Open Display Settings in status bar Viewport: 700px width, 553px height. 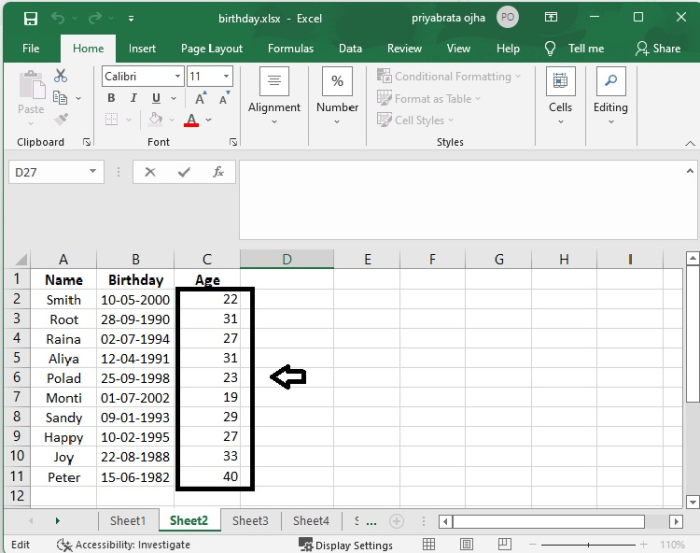[346, 545]
